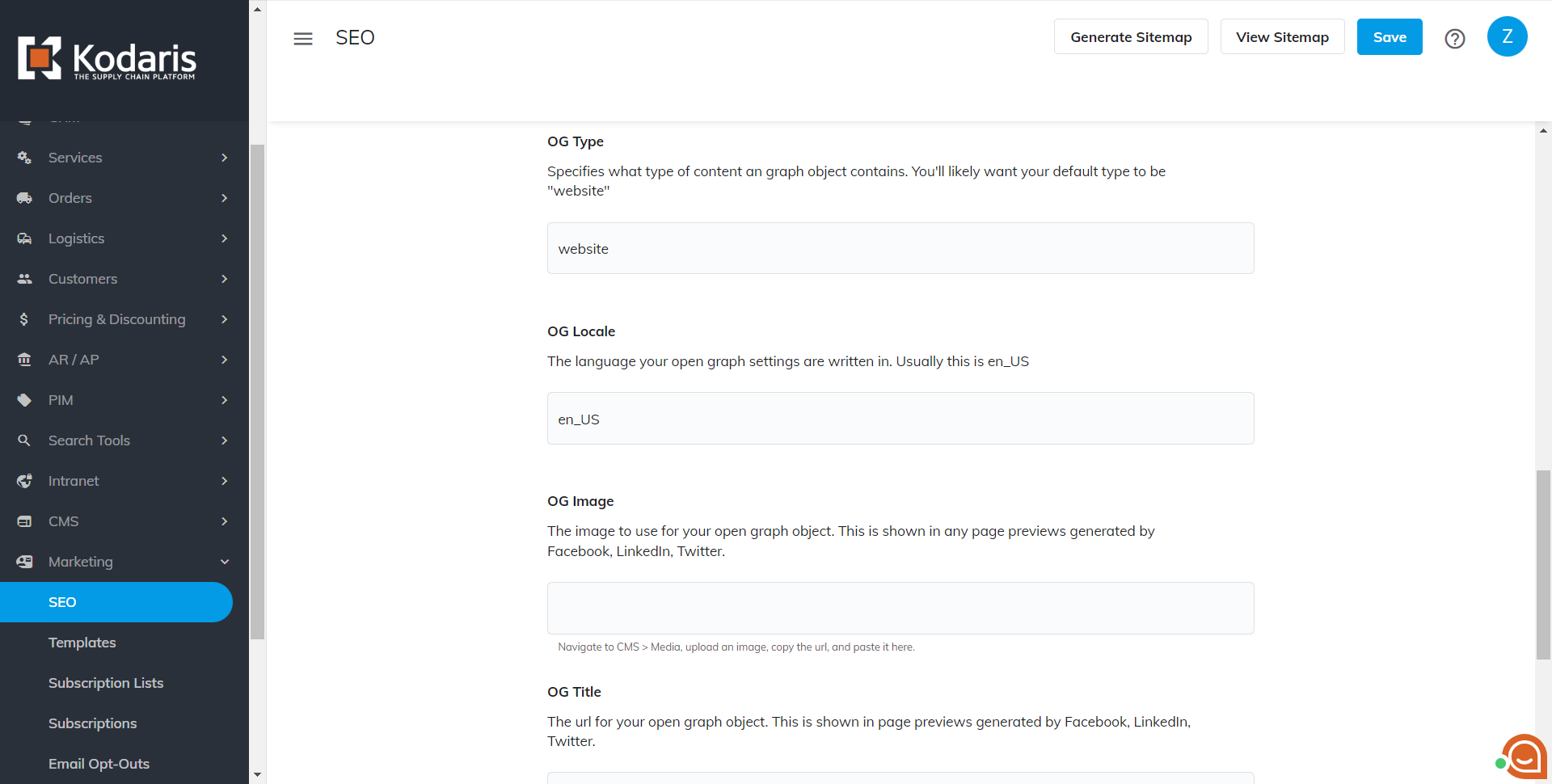Screen dimensions: 1552x784
Task: Click the Services gears icon
Action: tap(24, 158)
